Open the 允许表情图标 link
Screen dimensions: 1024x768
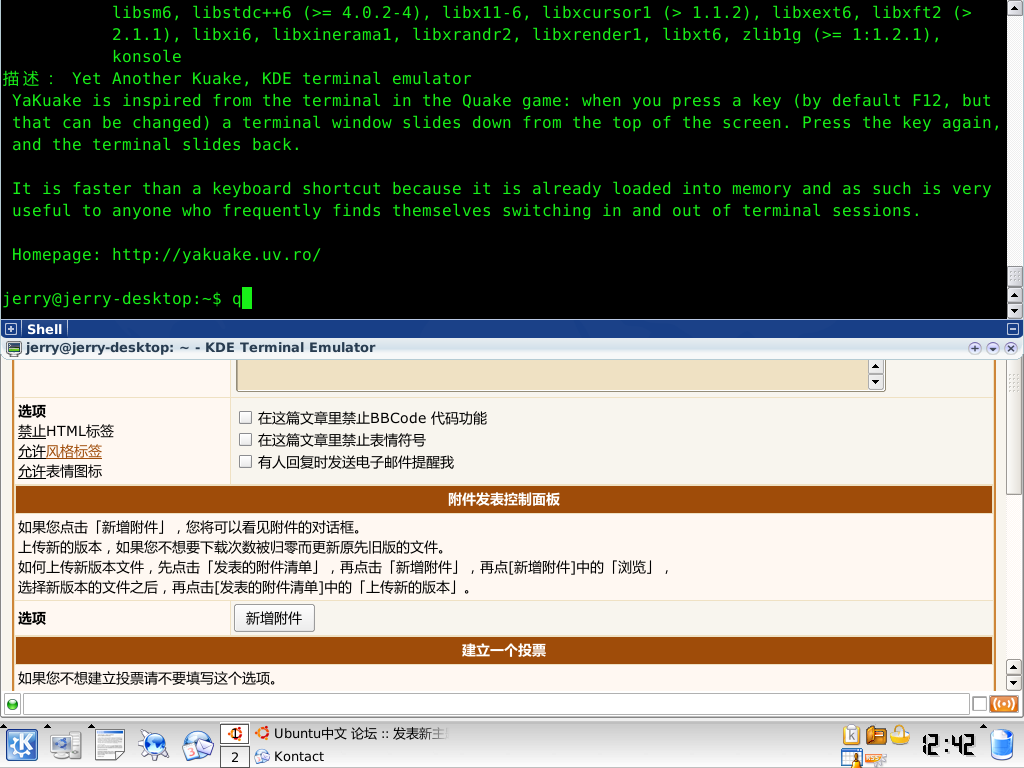pos(59,472)
